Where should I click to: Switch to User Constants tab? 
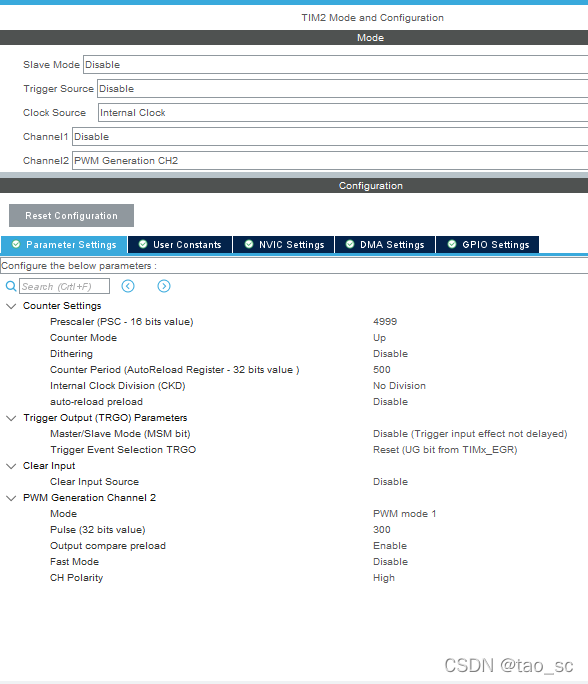pos(180,245)
